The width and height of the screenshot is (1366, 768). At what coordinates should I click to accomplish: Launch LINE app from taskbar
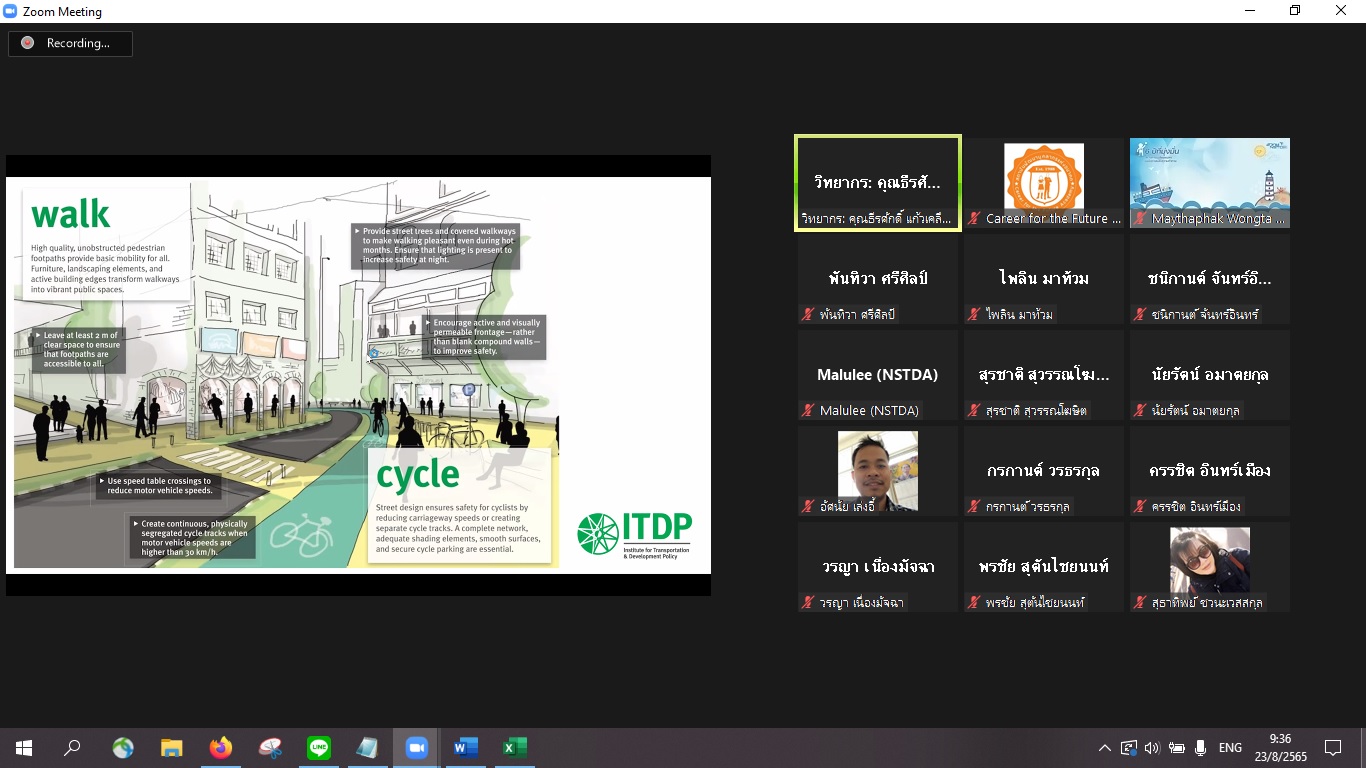coord(319,748)
